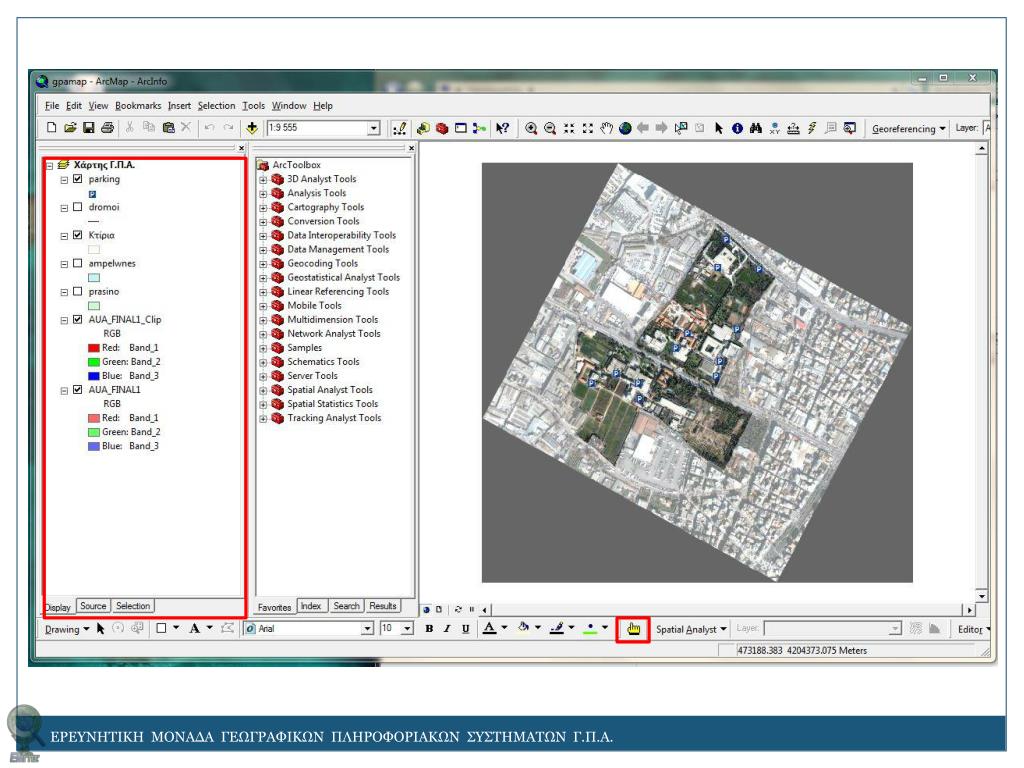Open the Arial font dropdown

368,629
